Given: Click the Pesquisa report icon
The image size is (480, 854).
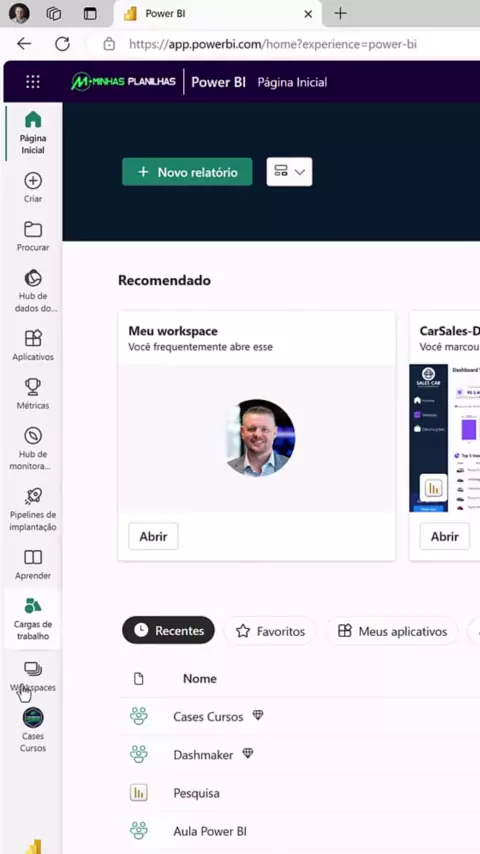Looking at the screenshot, I should [139, 792].
